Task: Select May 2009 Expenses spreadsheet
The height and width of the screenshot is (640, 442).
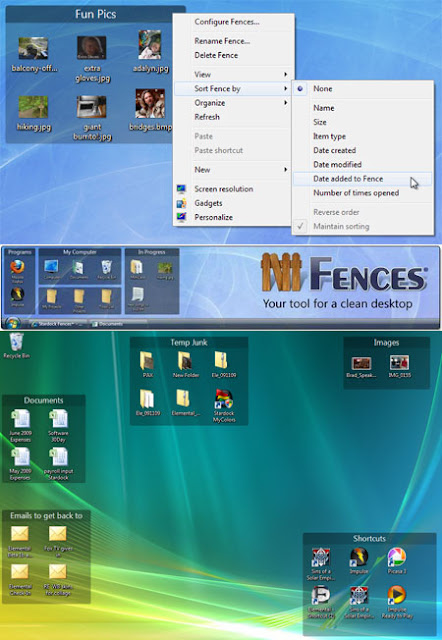Action: (x=21, y=457)
